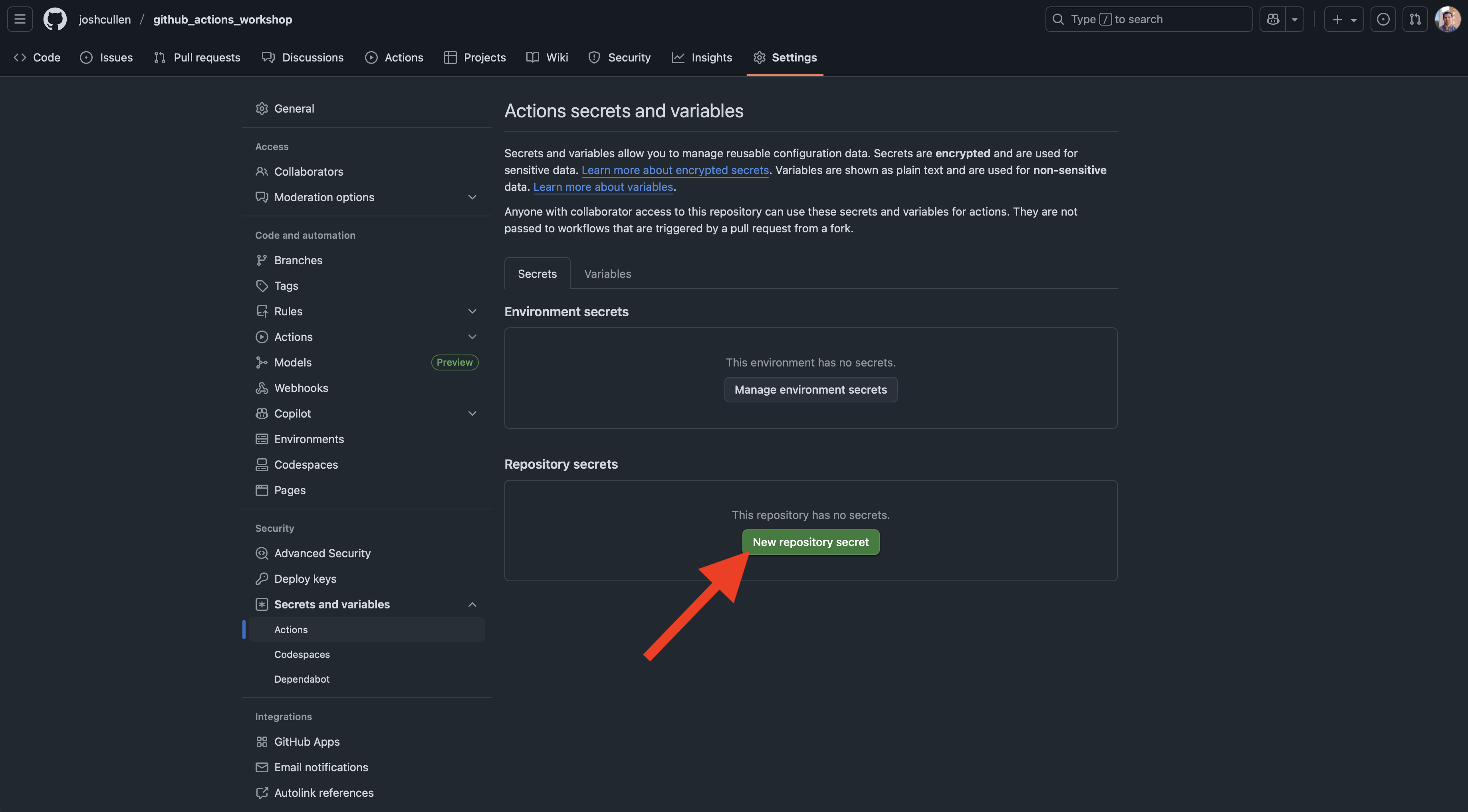Open the create new plus dropdown
Screen dimensions: 1468x812
tap(1343, 20)
